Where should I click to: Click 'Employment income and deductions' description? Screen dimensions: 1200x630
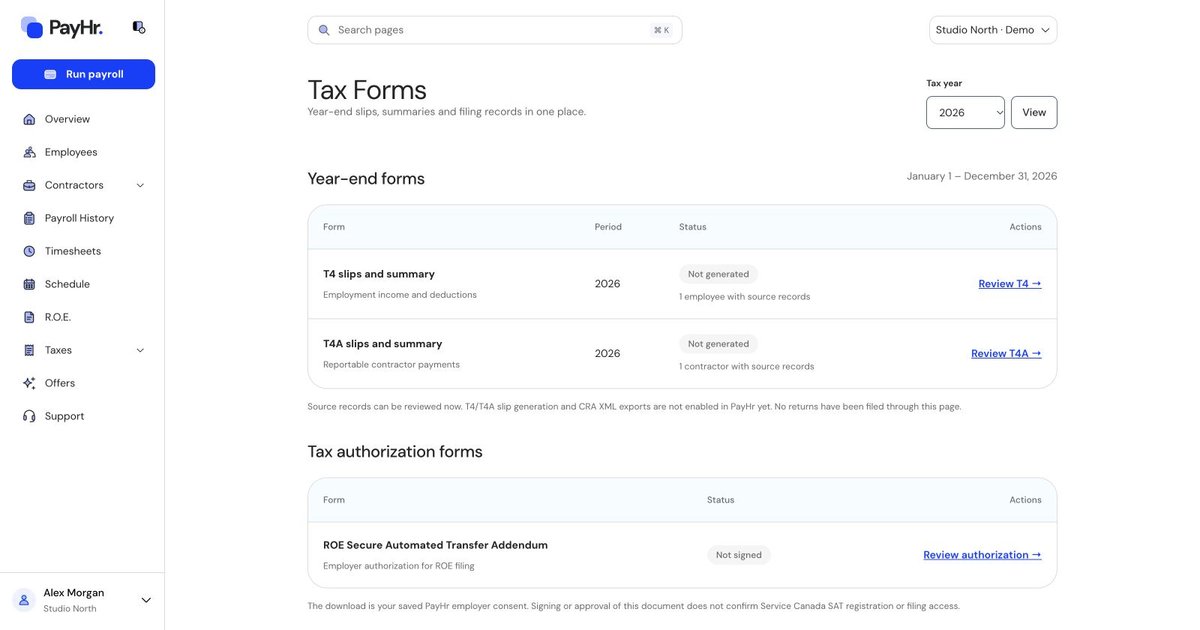tap(400, 295)
